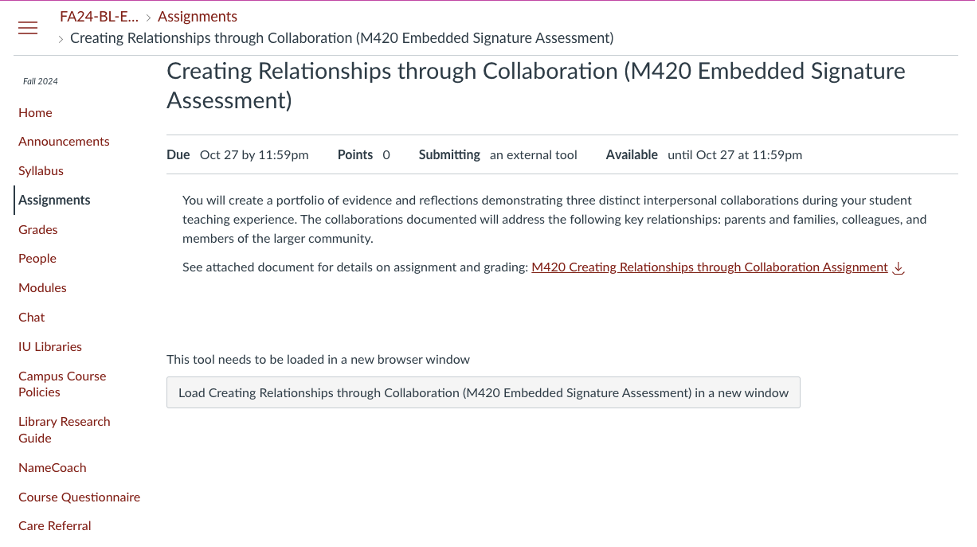This screenshot has height=547, width=977.
Task: Select the Assignments sidebar item
Action: pos(54,200)
